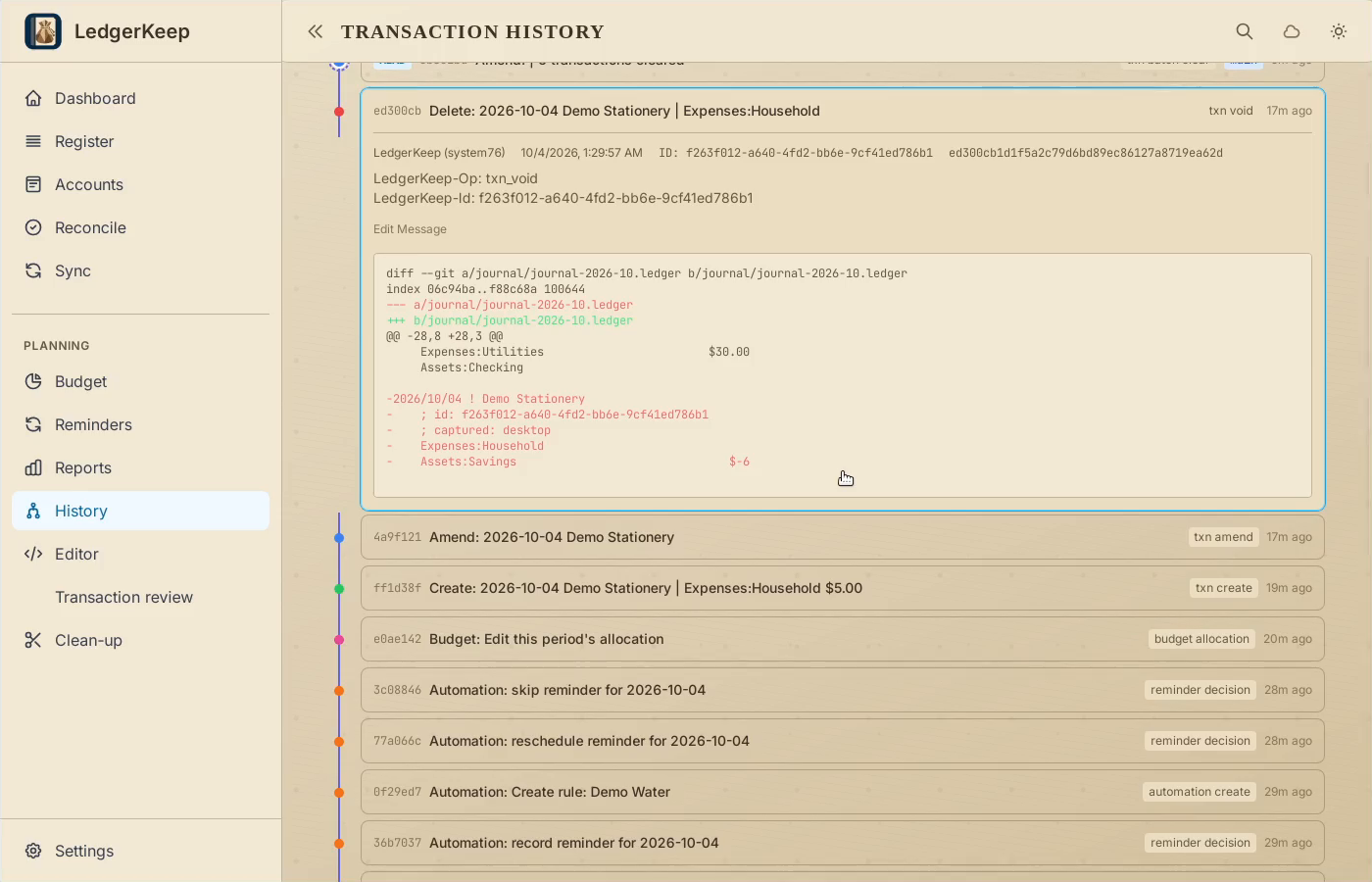Click the pink timeline dot for commit e0ae142
The width and height of the screenshot is (1372, 882).
[x=339, y=640]
